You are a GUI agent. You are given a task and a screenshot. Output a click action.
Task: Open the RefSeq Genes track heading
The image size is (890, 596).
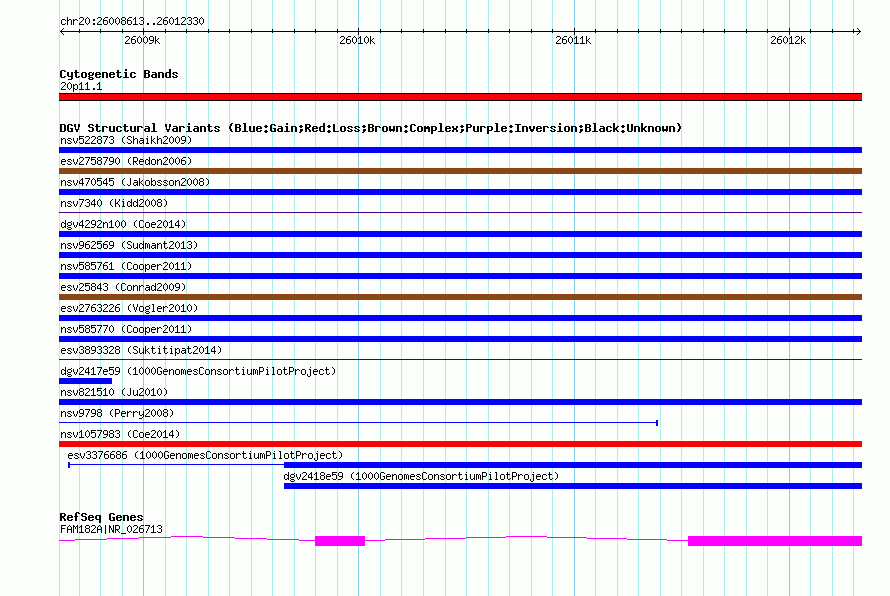pyautogui.click(x=102, y=517)
